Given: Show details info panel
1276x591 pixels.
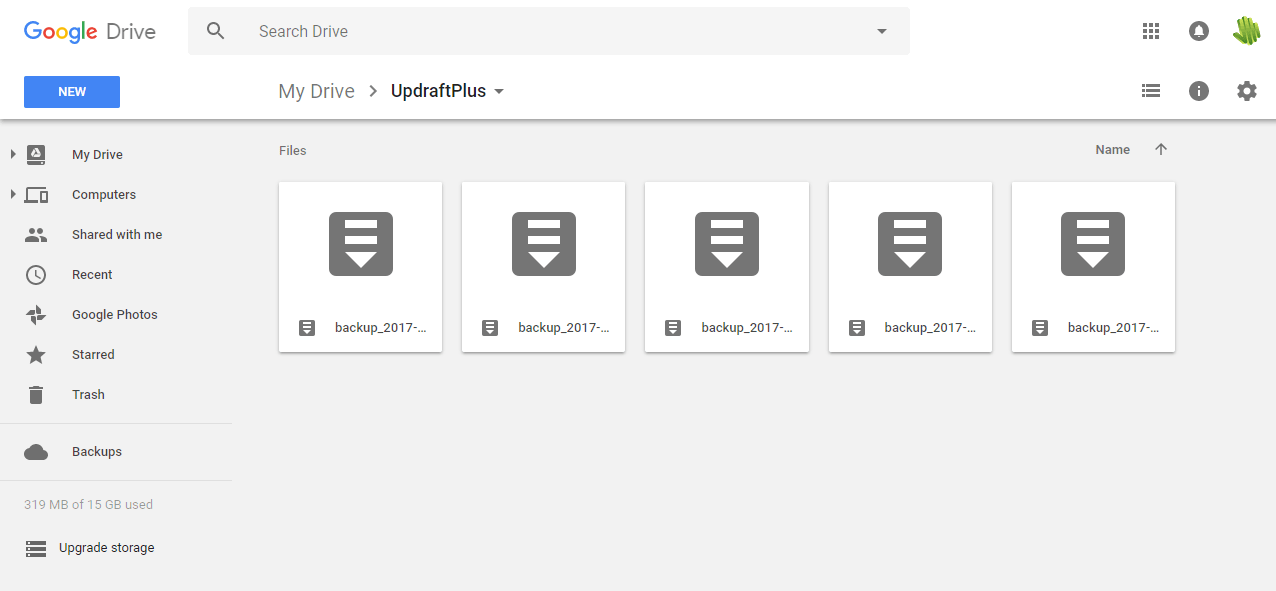Looking at the screenshot, I should point(1199,91).
